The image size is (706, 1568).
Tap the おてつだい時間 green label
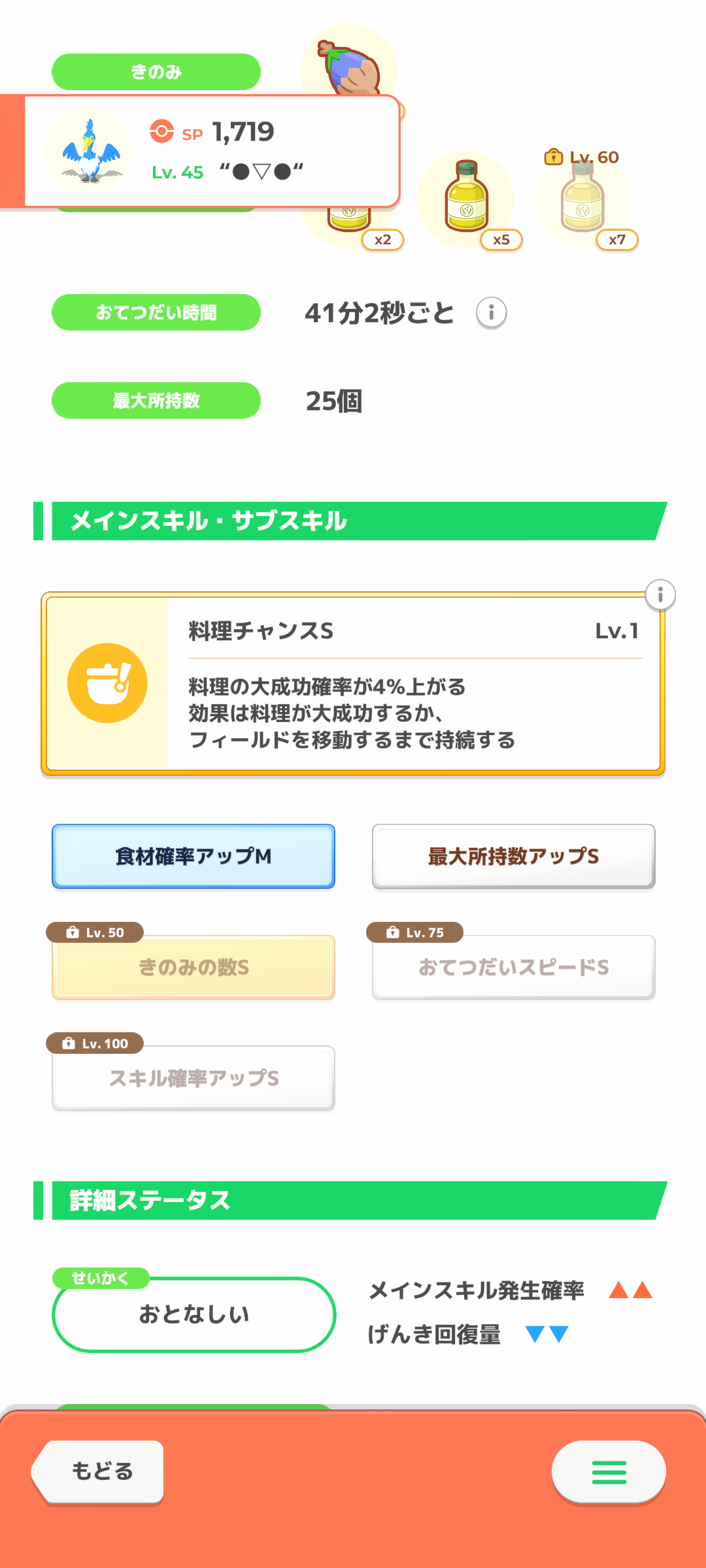(156, 312)
